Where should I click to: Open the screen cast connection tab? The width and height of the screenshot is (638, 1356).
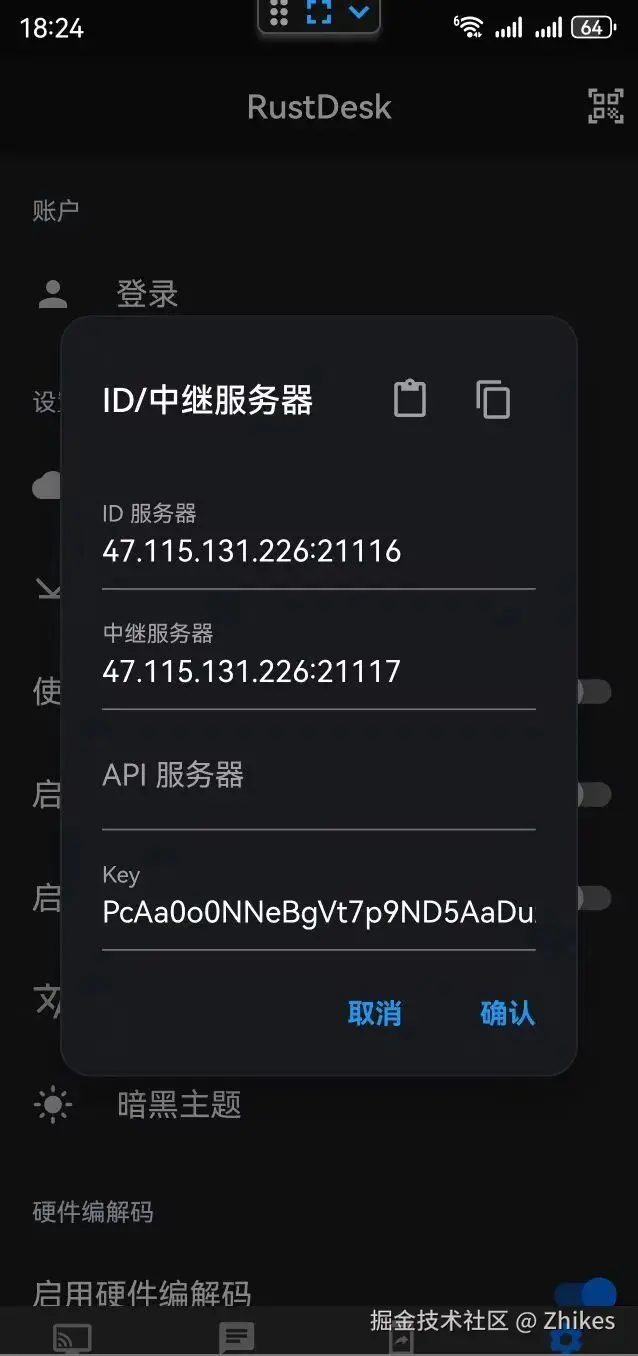point(72,1339)
